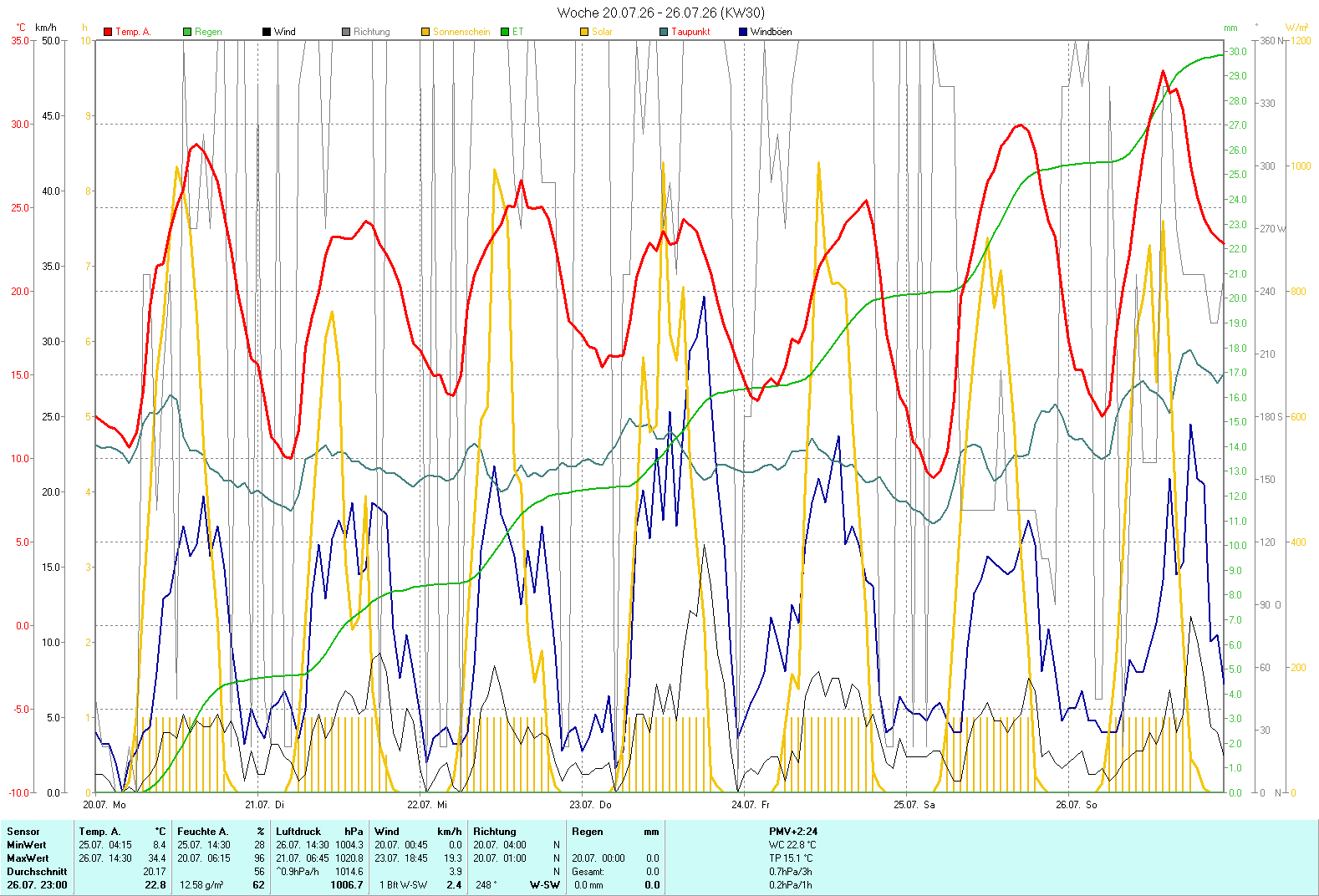Click the current pressure value '1006.7'
1319x896 pixels.
(x=347, y=885)
